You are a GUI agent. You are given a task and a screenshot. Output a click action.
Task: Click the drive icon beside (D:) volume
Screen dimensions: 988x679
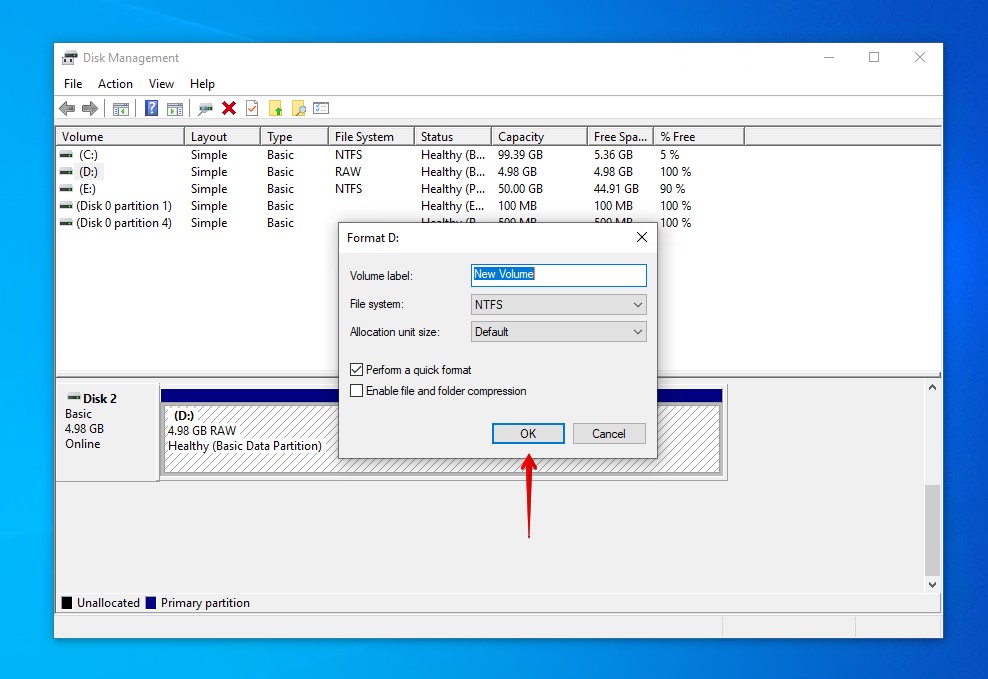66,171
